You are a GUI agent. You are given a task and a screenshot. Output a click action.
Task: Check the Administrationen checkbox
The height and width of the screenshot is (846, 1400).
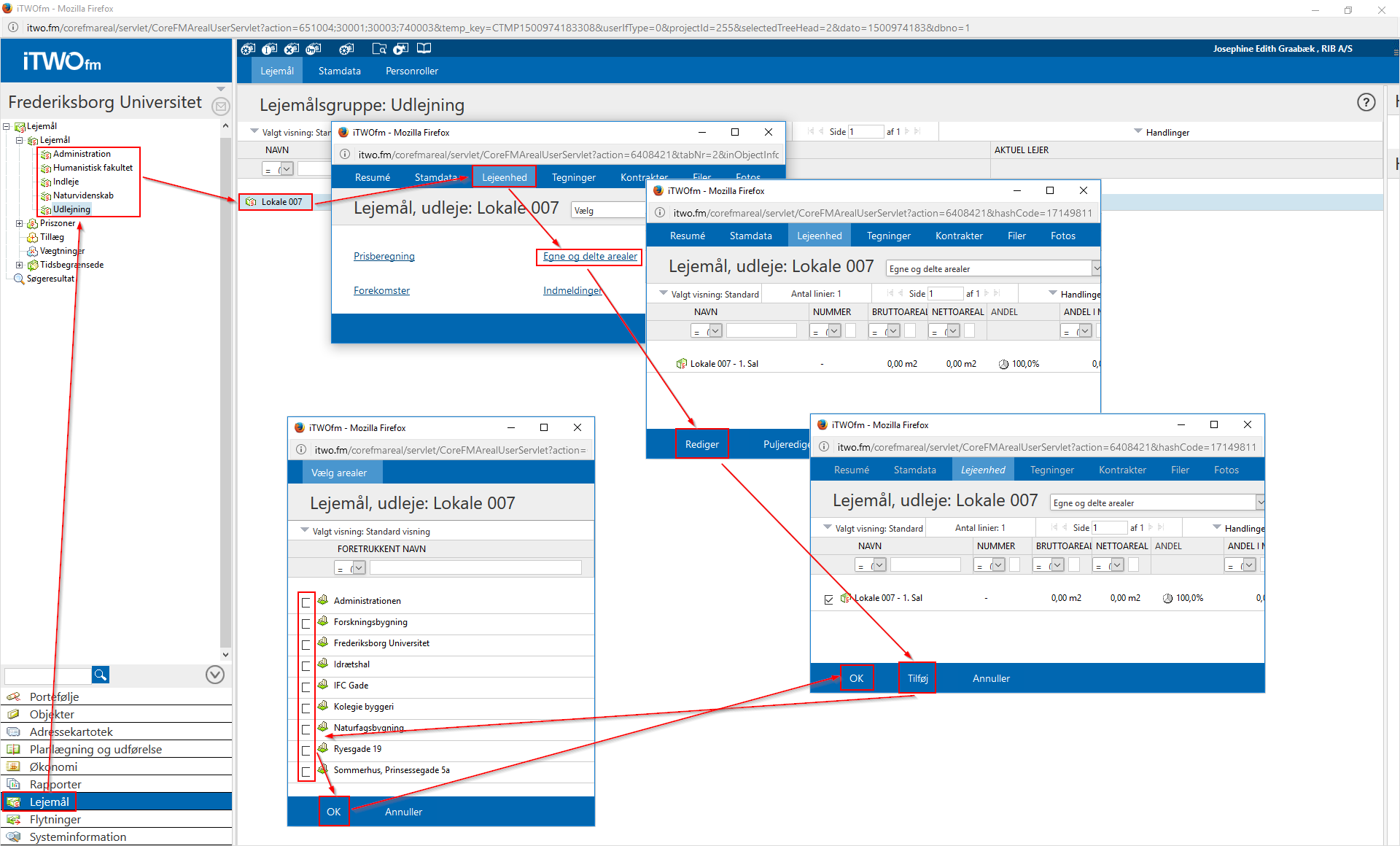[x=306, y=602]
